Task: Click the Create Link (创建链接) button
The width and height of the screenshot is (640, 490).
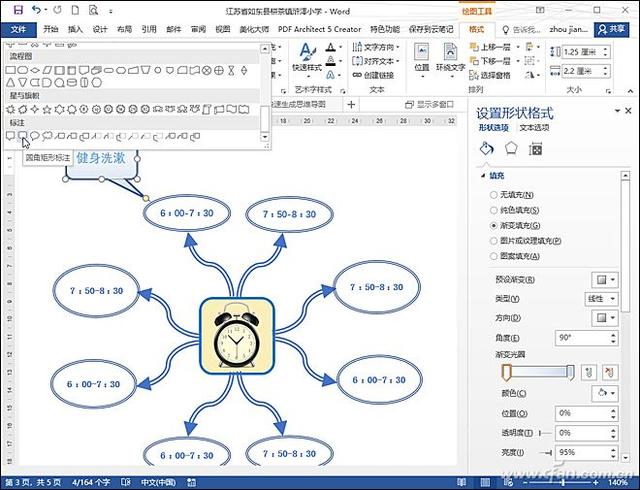Action: click(x=378, y=75)
